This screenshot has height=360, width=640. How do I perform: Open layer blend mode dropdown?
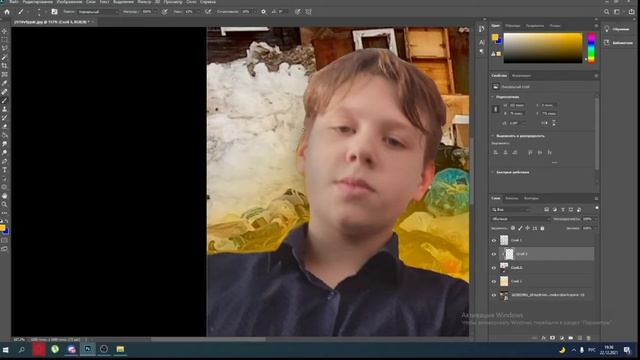[520, 219]
